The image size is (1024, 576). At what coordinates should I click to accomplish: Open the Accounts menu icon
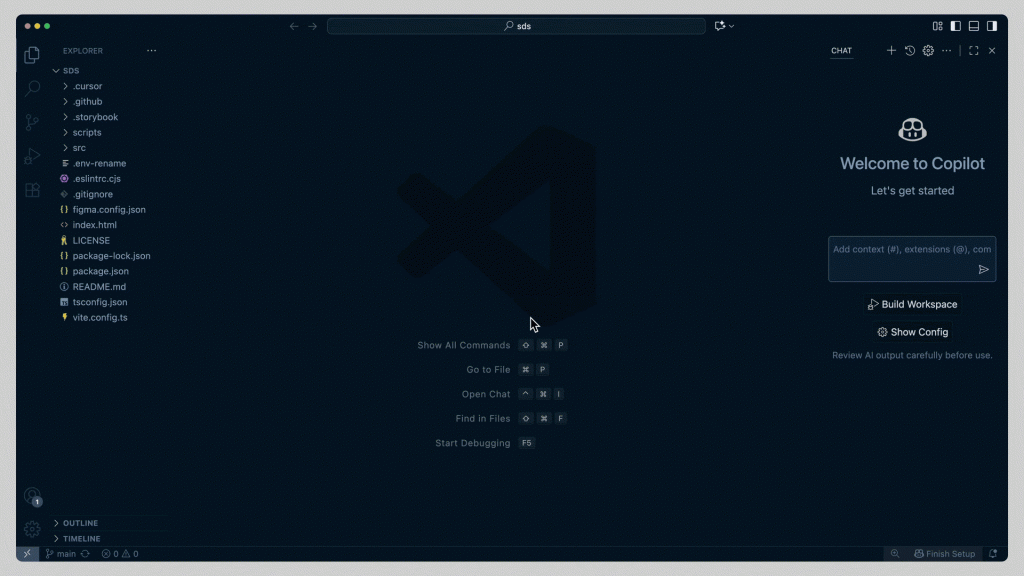32,496
